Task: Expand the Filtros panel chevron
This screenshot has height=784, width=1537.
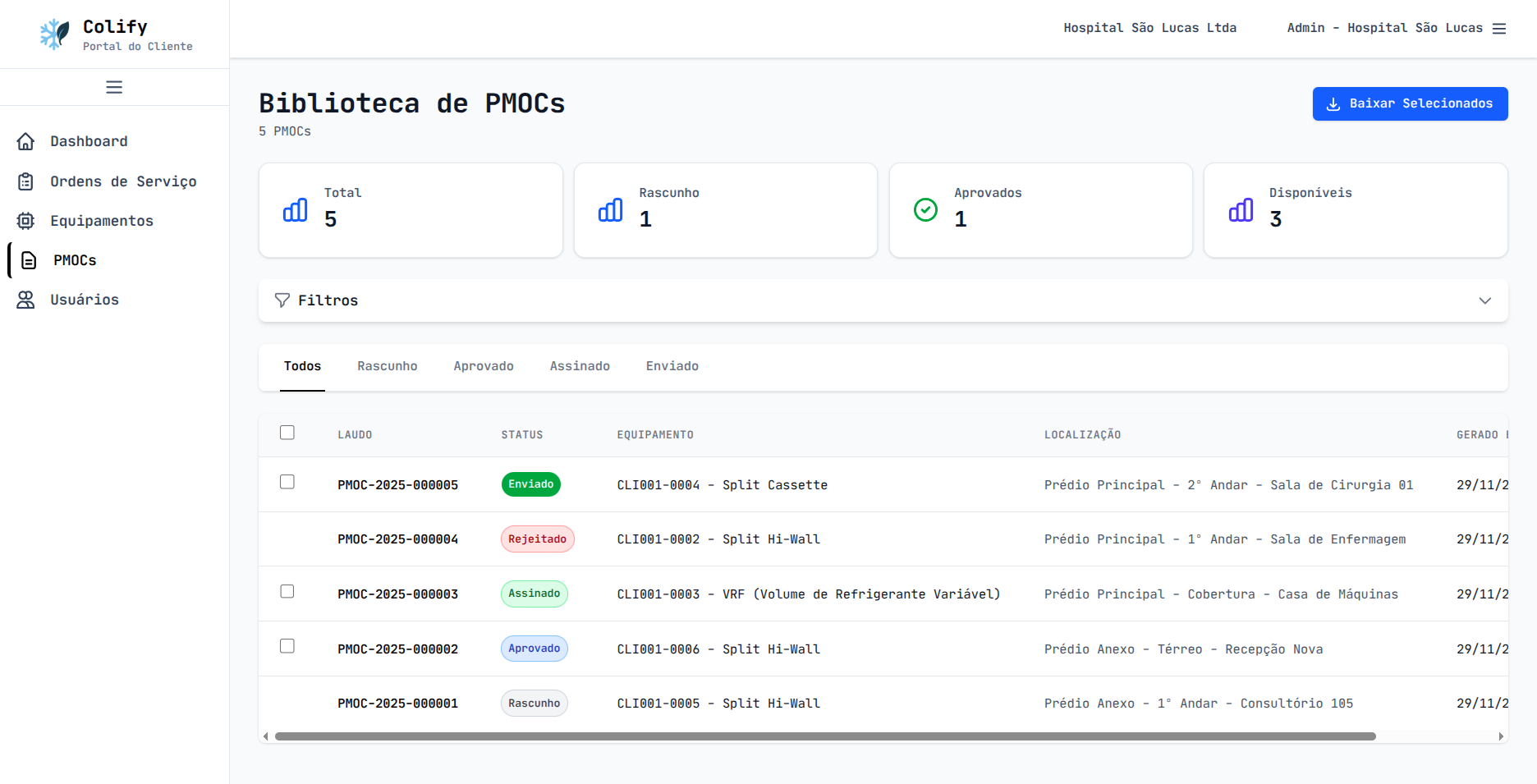Action: click(1484, 300)
